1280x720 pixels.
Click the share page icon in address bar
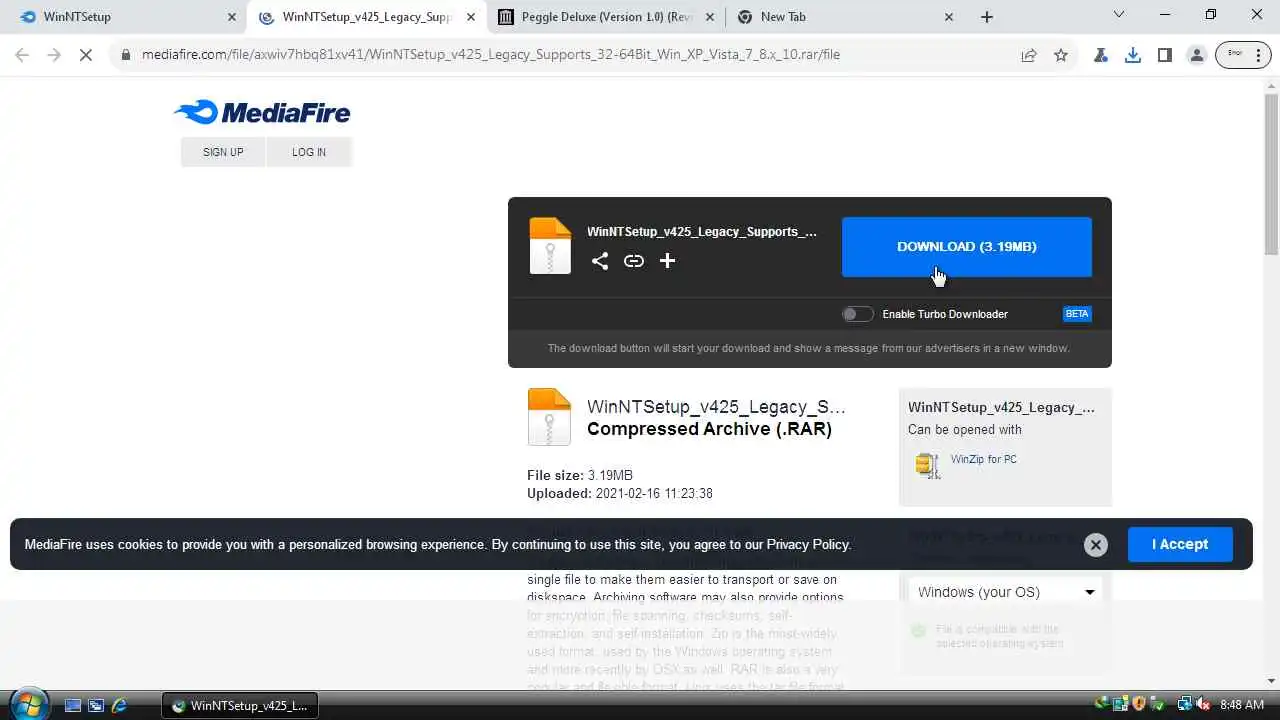(1029, 55)
